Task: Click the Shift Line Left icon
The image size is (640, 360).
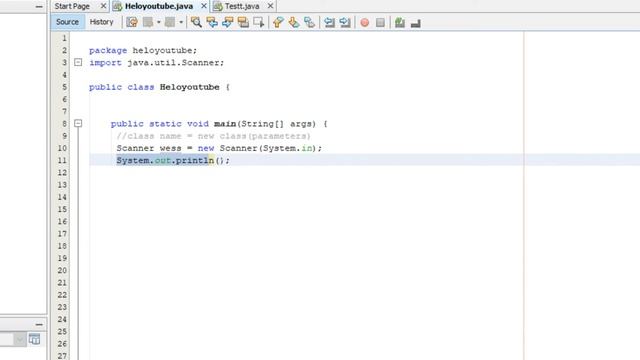Action: pos(329,22)
